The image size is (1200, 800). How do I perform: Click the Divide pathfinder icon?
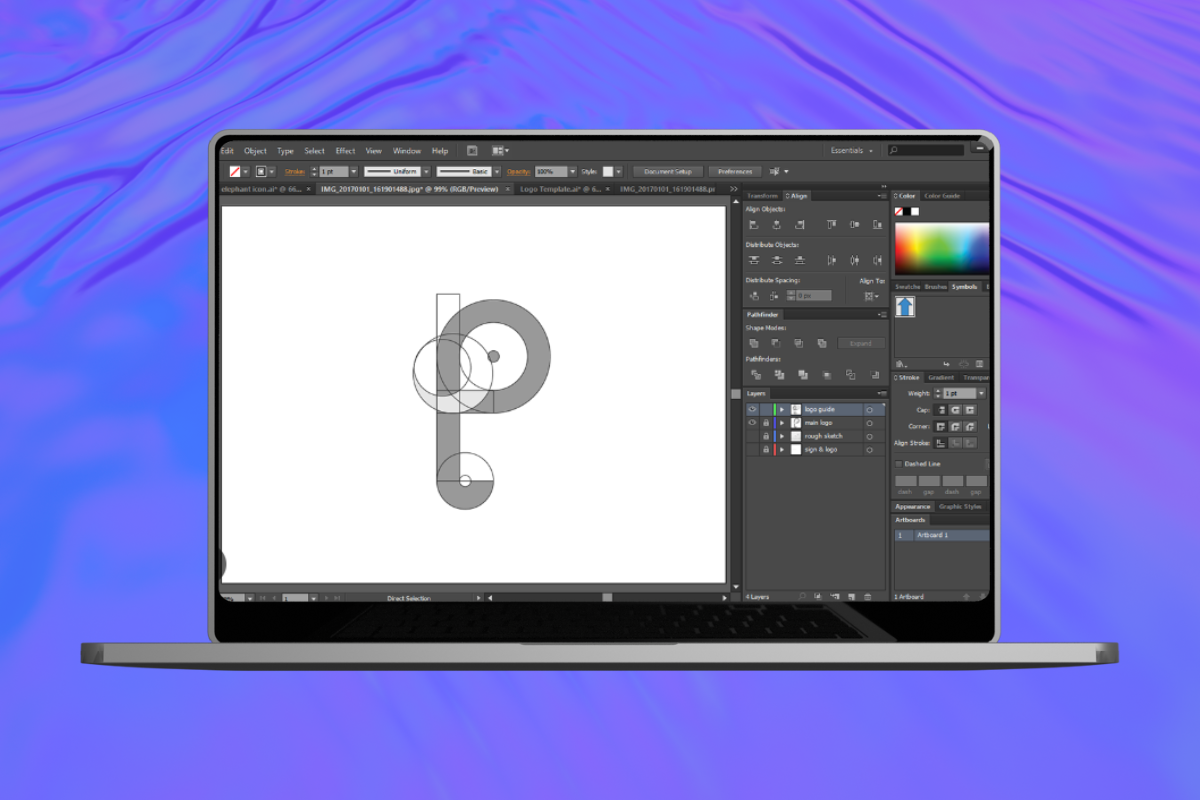point(756,375)
